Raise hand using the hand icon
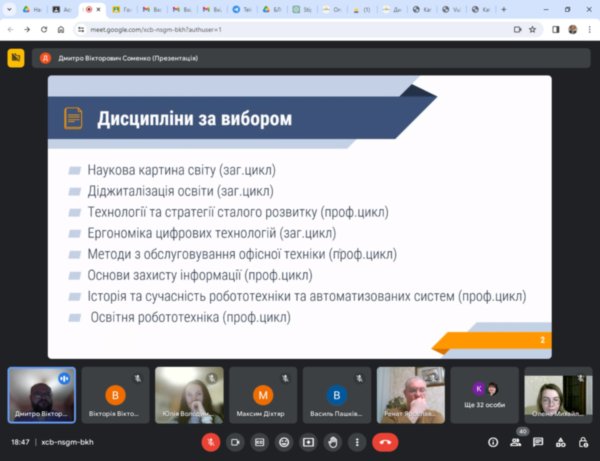 [332, 441]
